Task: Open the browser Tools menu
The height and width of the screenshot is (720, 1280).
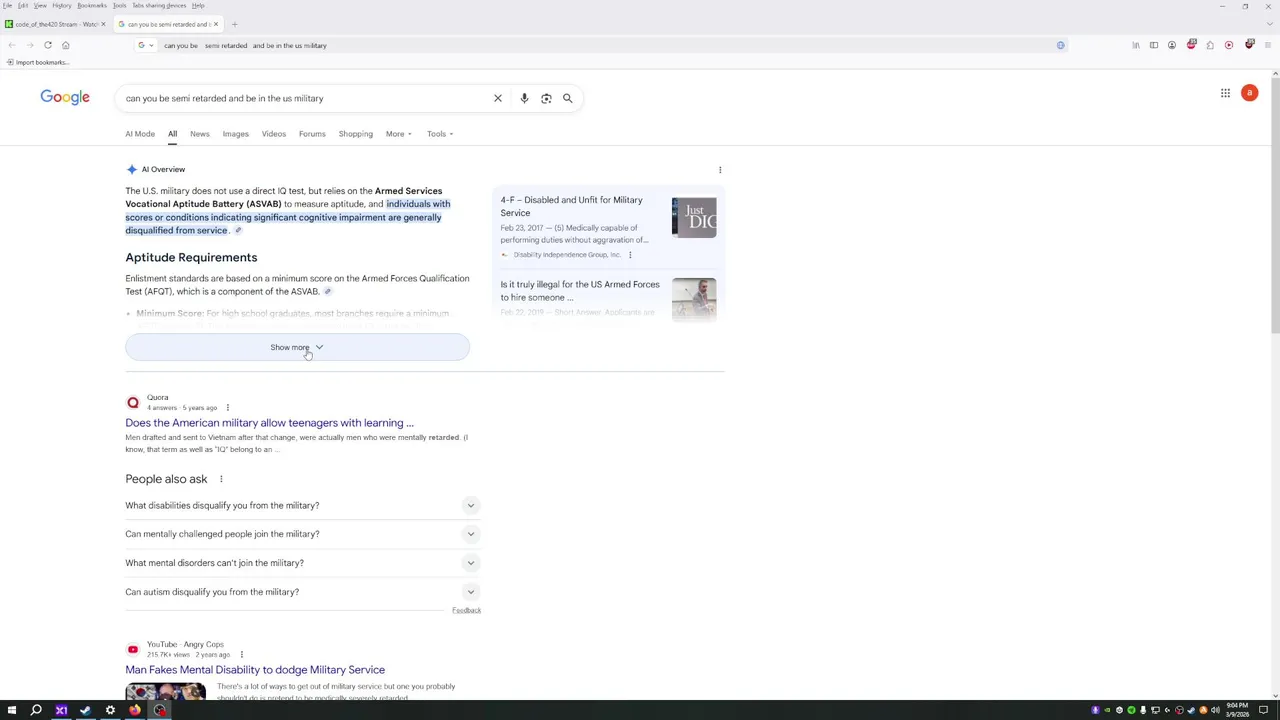Action: pos(119,6)
